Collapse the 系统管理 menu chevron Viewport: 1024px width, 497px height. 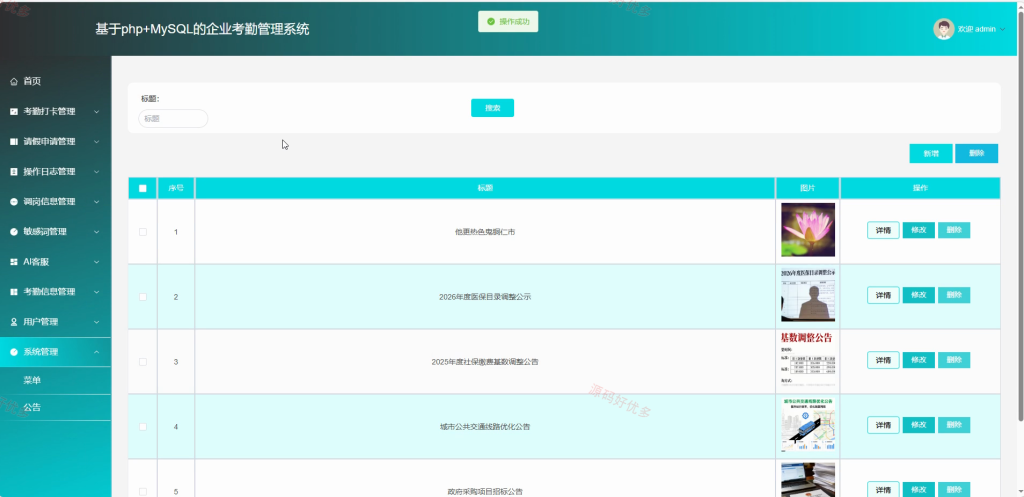(97, 352)
